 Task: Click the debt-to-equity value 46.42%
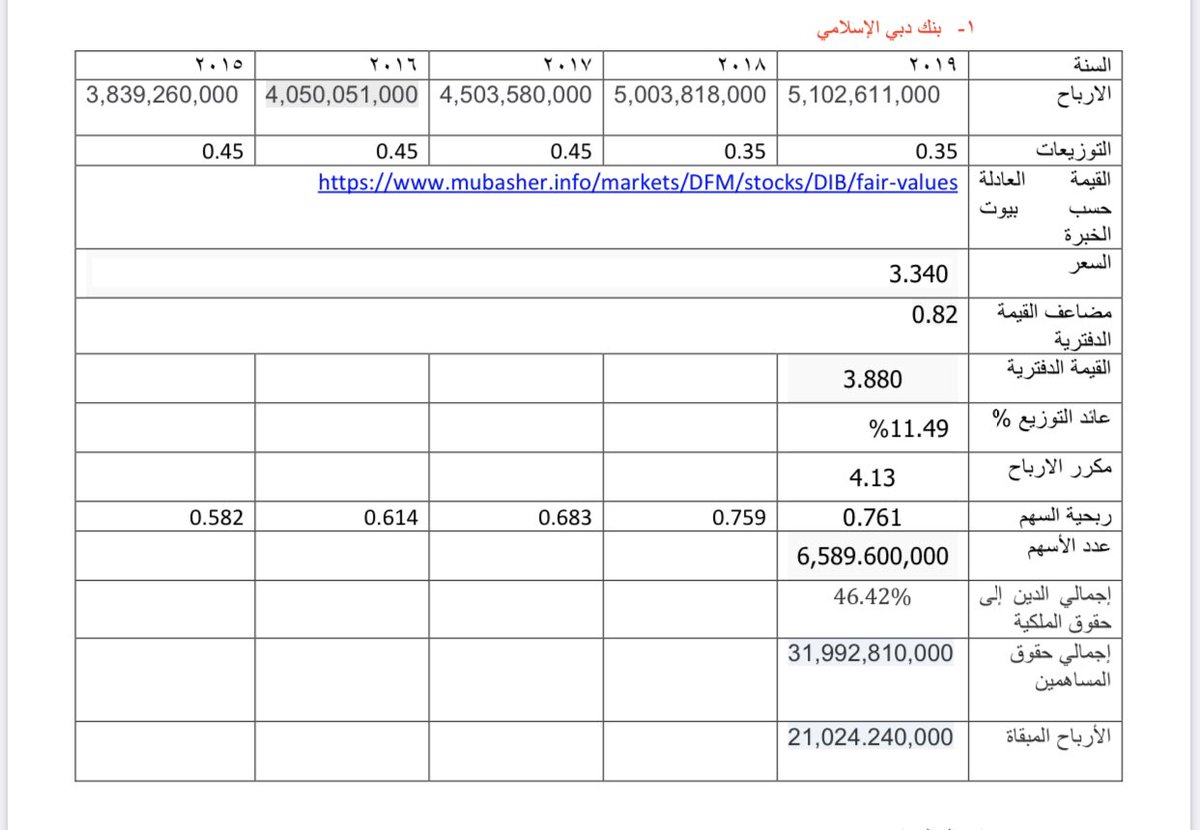coord(873,597)
